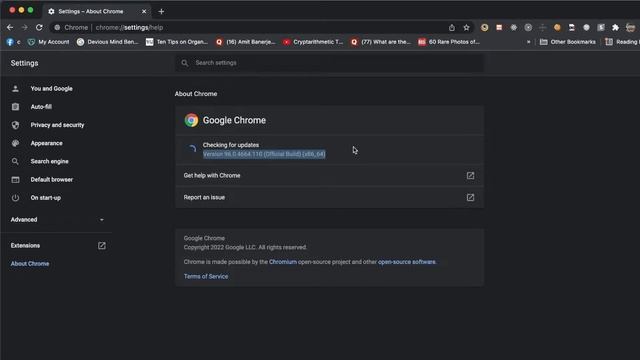Image resolution: width=640 pixels, height=360 pixels.
Task: Click the highlighted Chrome version text
Action: tap(264, 154)
